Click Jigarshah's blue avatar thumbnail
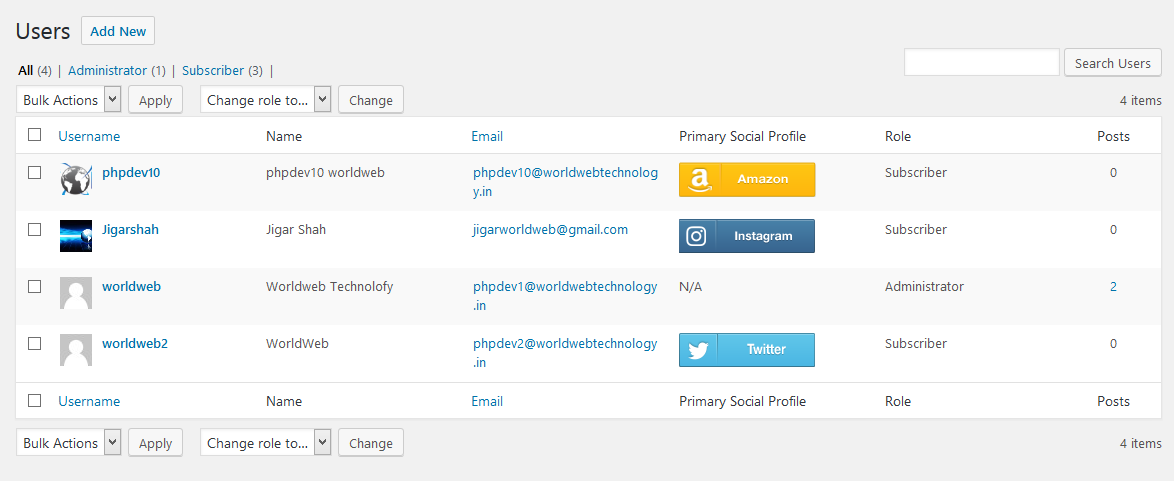 click(x=76, y=236)
